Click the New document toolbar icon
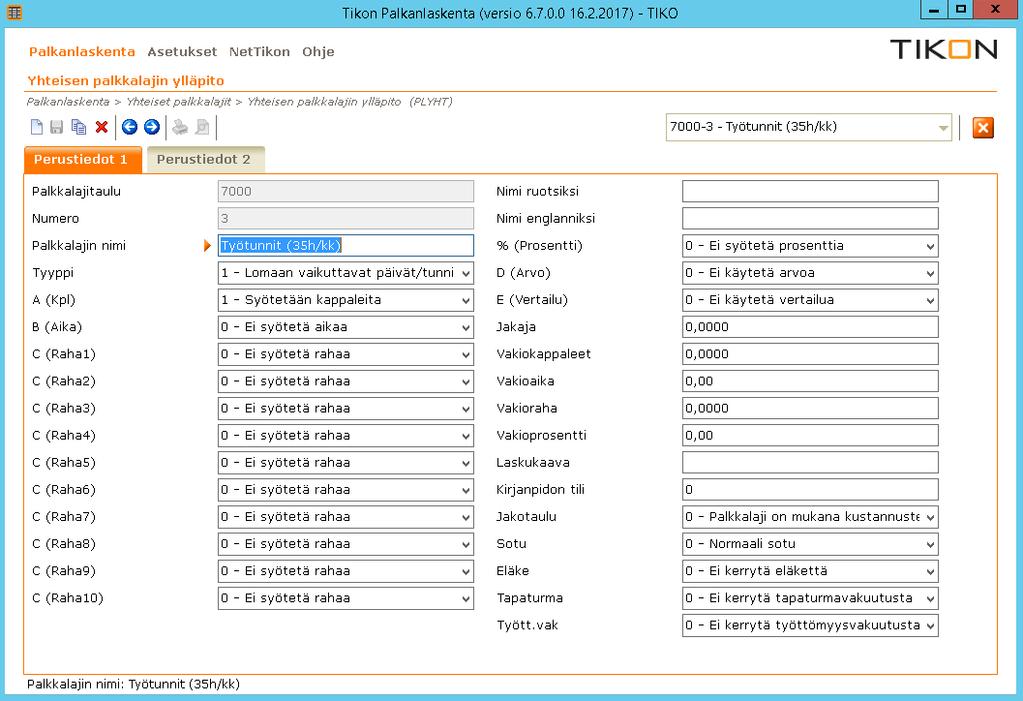Image resolution: width=1023 pixels, height=701 pixels. [x=37, y=127]
